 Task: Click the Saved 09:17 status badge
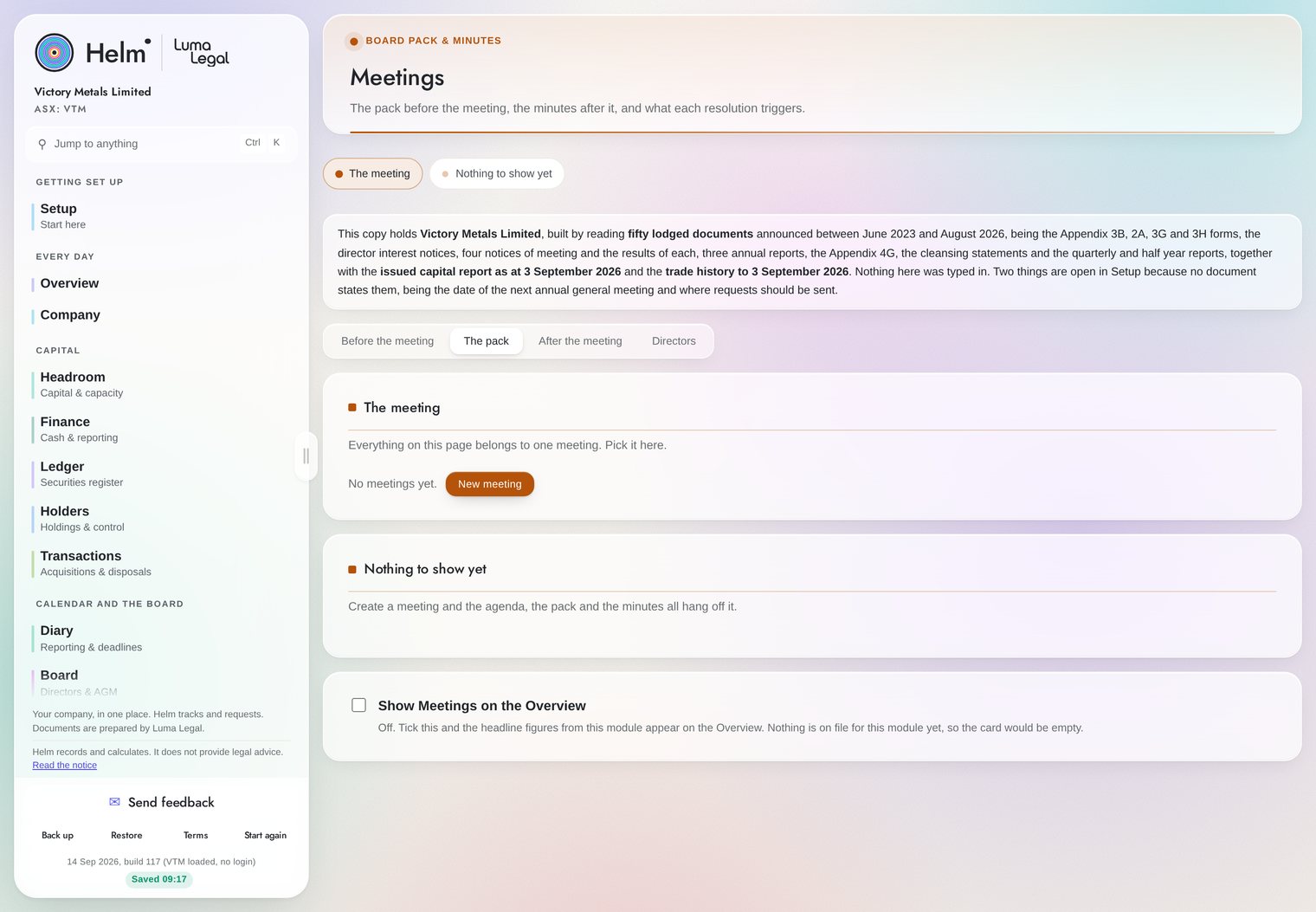point(159,879)
